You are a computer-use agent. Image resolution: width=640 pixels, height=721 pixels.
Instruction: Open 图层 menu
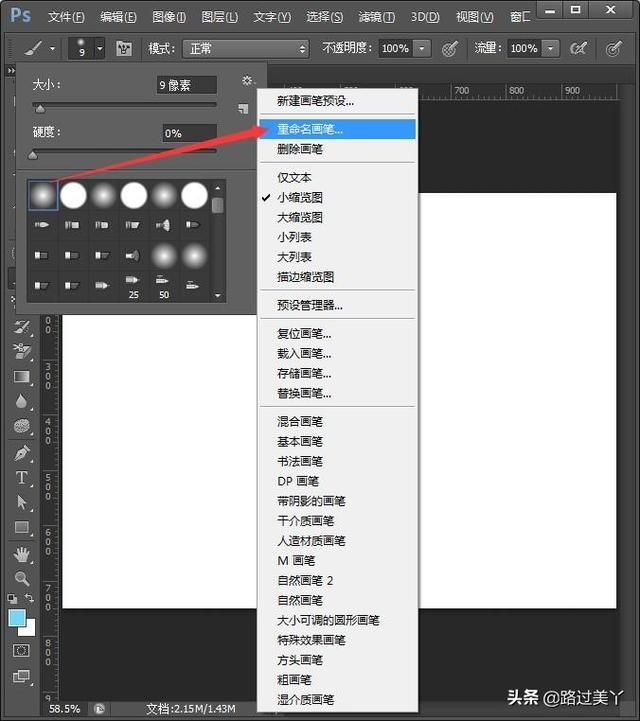point(220,17)
